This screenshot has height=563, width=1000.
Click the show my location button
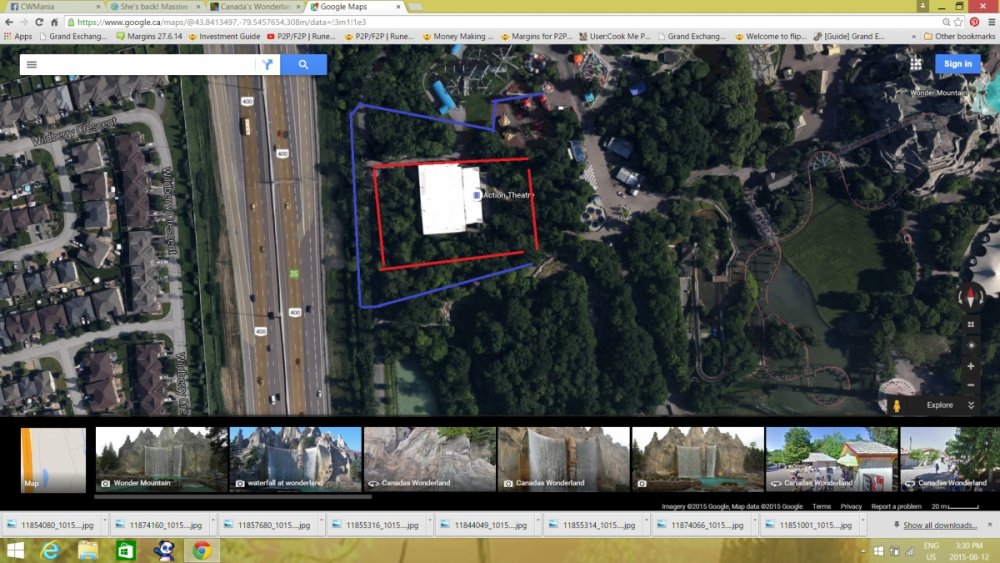[x=970, y=345]
